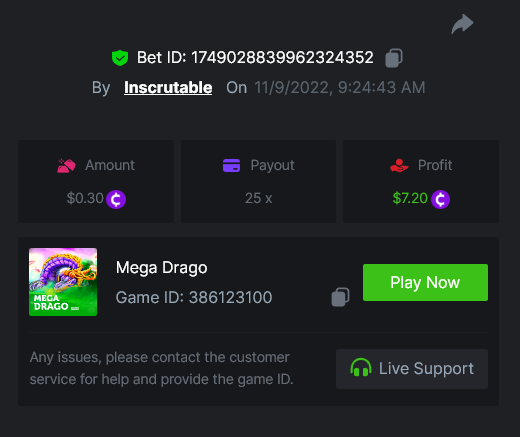
Task: Click the Amount pink gems icon
Action: tap(66, 165)
